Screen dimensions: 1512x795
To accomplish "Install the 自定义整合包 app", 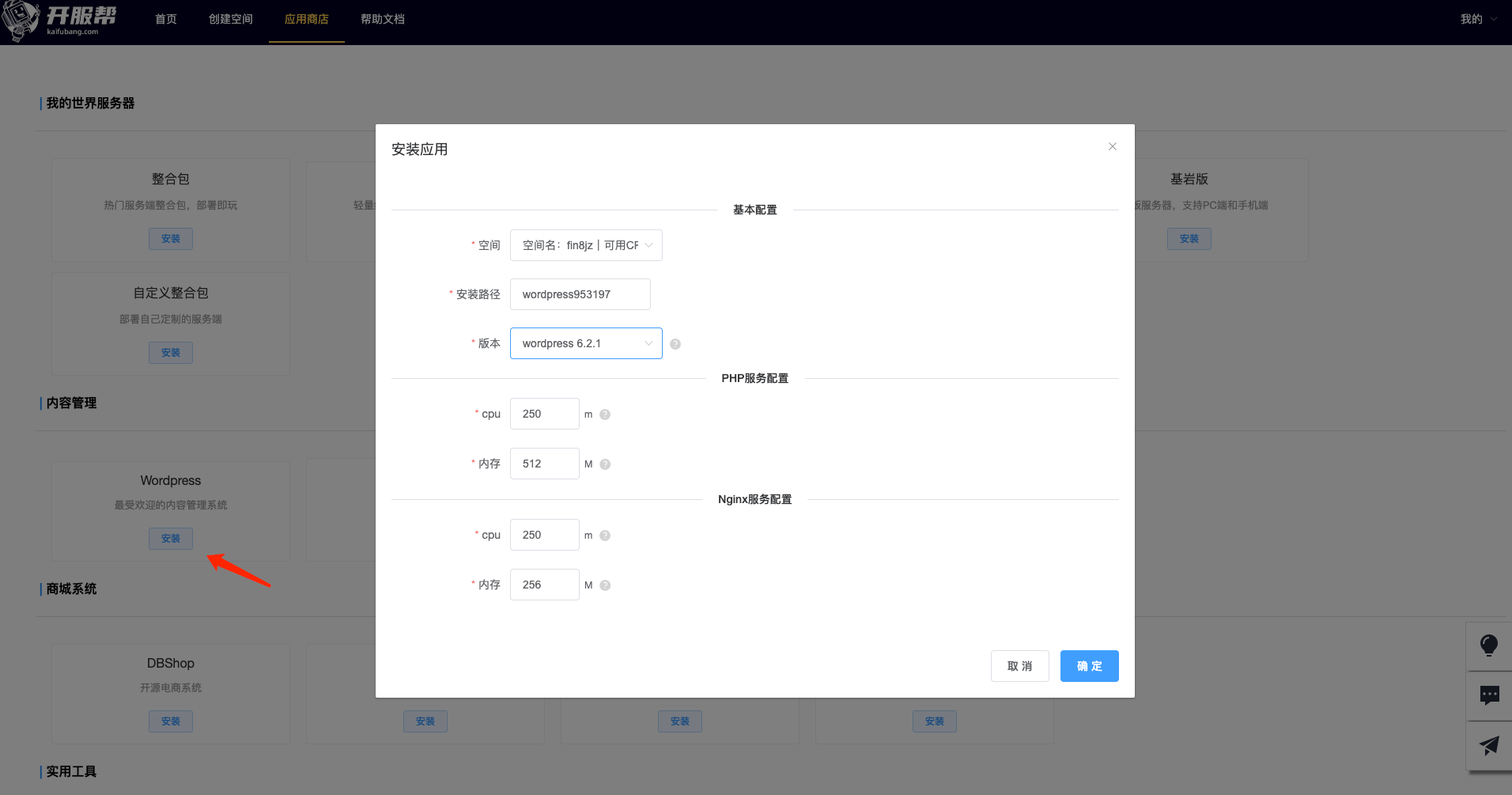I will (x=171, y=353).
